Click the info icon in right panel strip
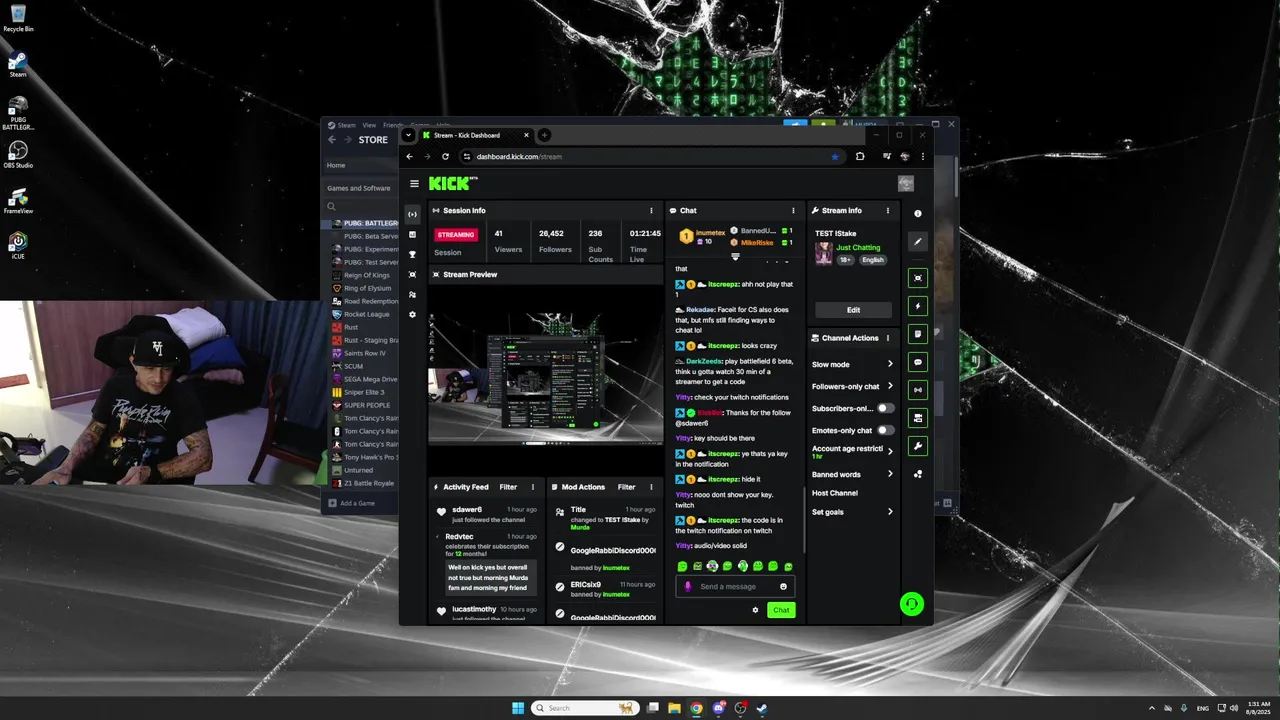 tap(918, 213)
